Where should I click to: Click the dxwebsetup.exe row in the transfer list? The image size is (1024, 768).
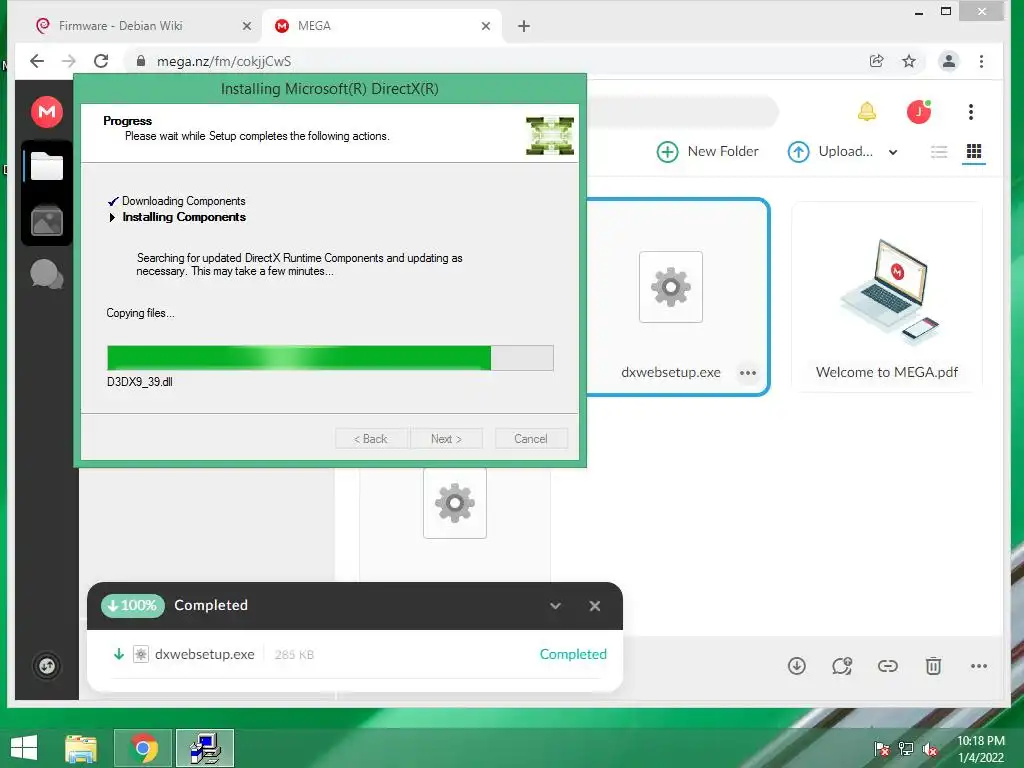(x=357, y=654)
